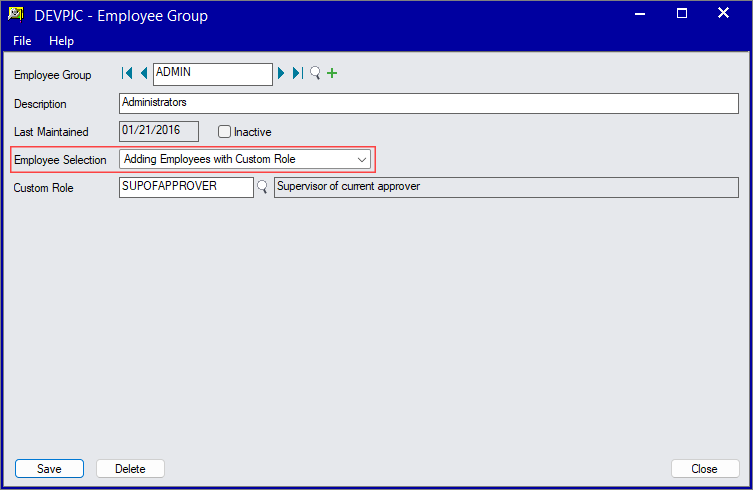Click the Supervisor of current approver text box
This screenshot has height=490, width=753.
pos(506,187)
